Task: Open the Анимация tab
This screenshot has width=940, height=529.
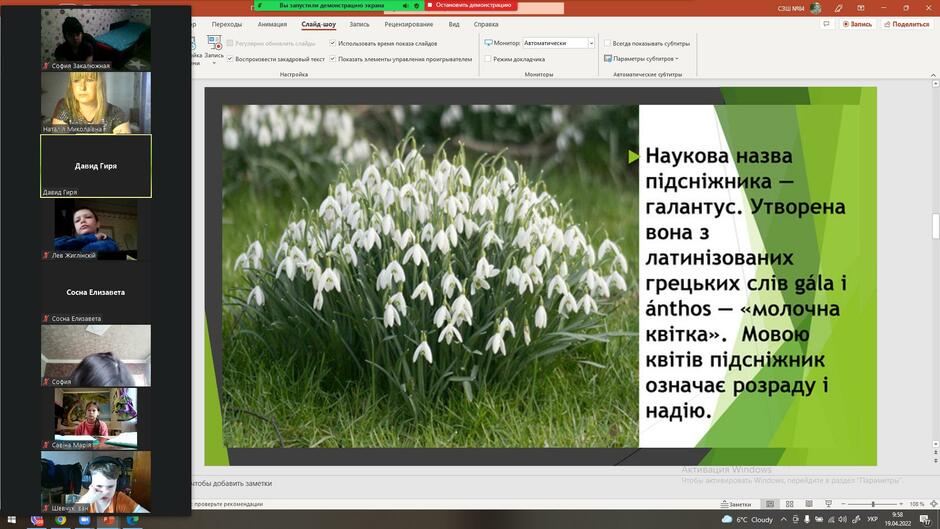Action: 272,25
